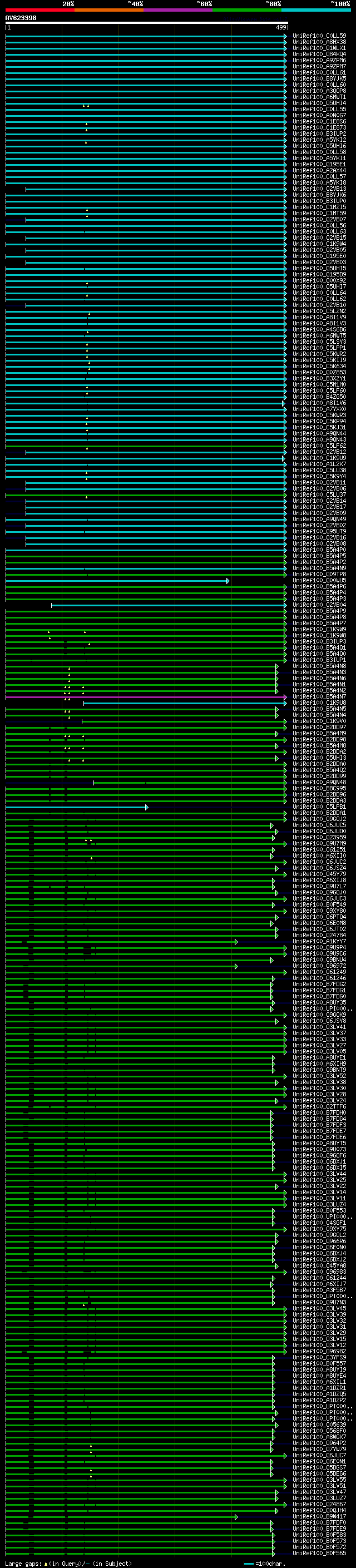Image resolution: width=356 pixels, height=1568 pixels.
Task: Select hit UniRef100_A9ZPM6
Action: pyautogui.click(x=319, y=60)
